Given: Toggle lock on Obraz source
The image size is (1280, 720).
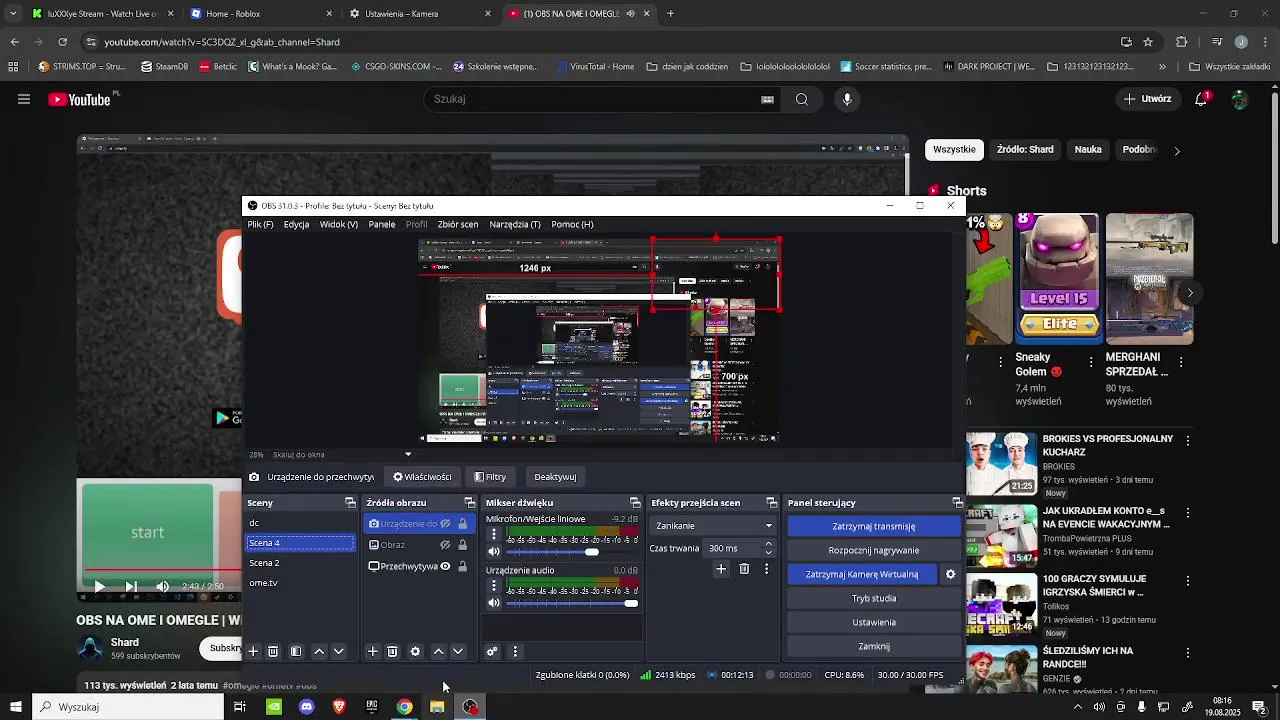Looking at the screenshot, I should (x=462, y=545).
